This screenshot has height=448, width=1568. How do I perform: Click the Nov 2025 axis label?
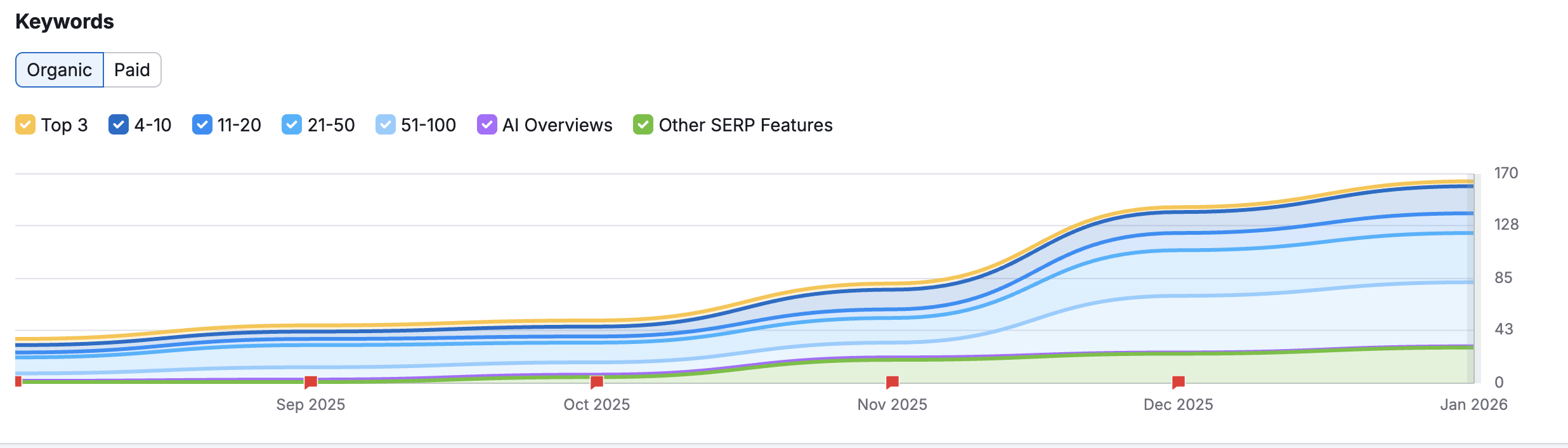coord(892,405)
